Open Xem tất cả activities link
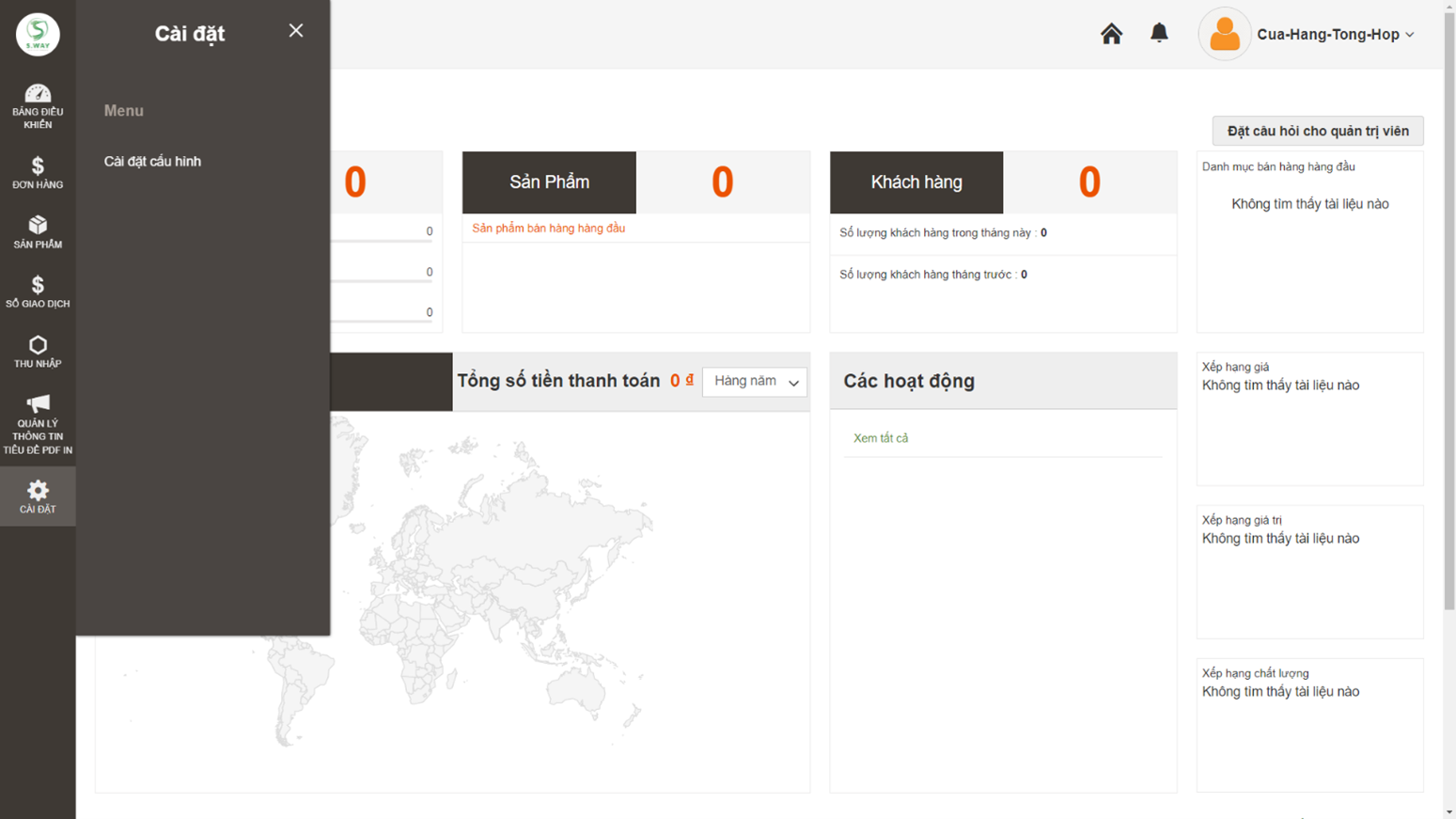 (x=880, y=438)
